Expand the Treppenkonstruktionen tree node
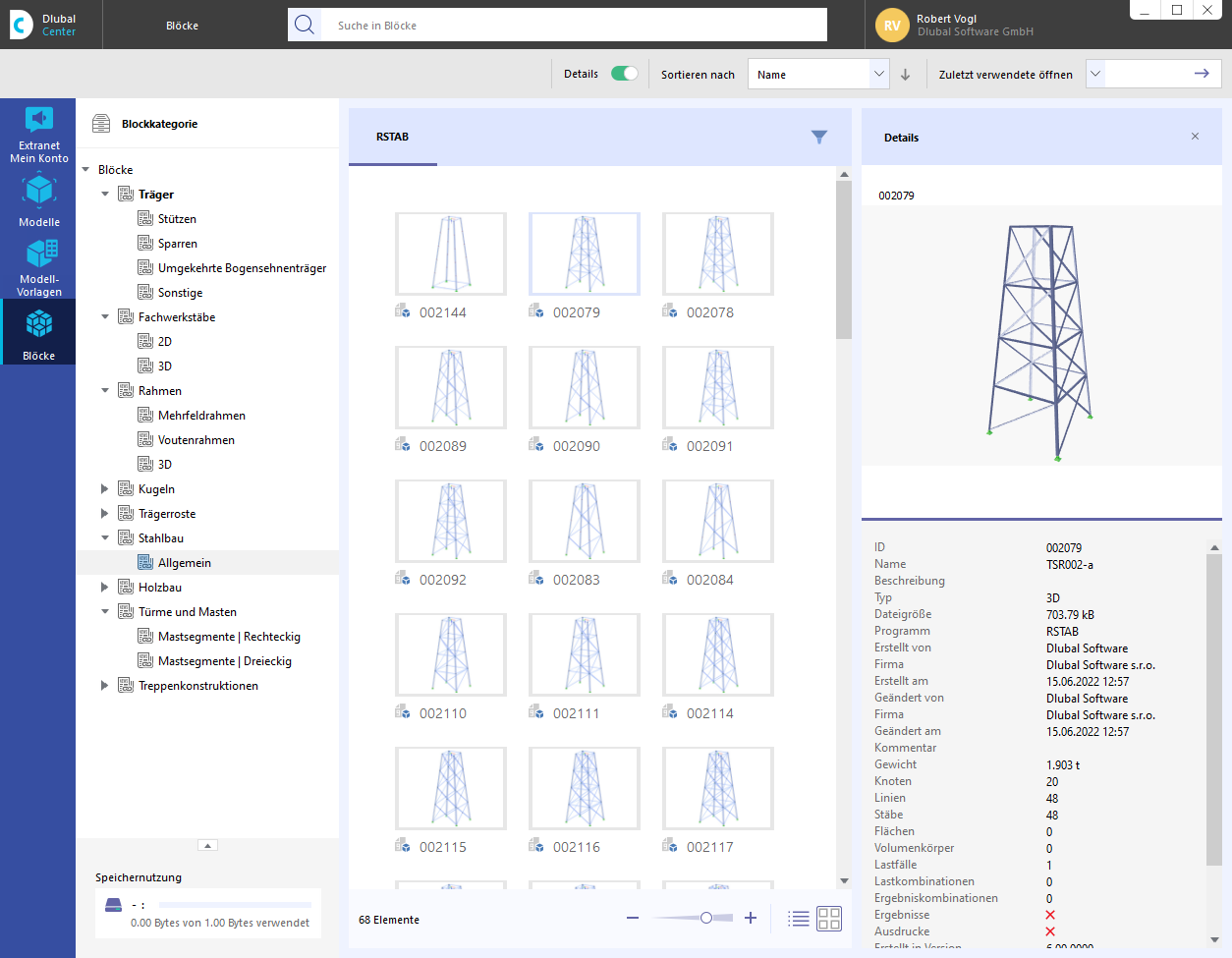The image size is (1232, 958). coord(105,686)
